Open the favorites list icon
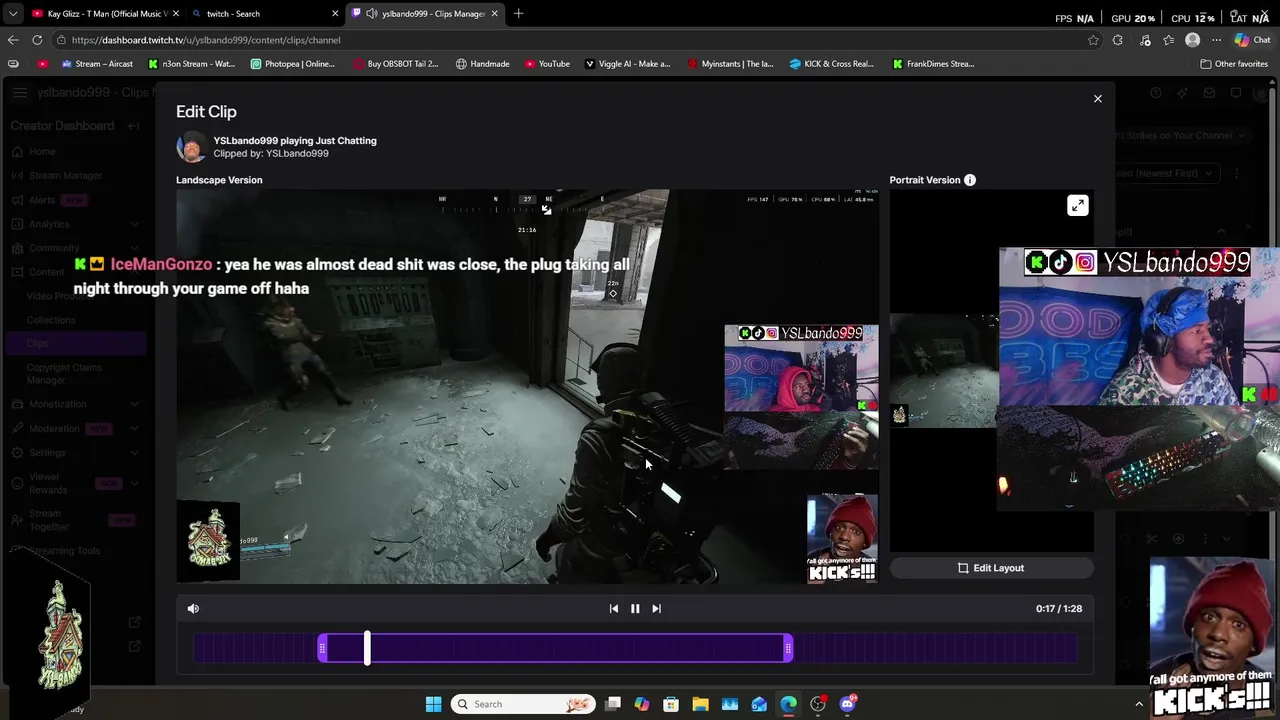Image resolution: width=1280 pixels, height=720 pixels. (1168, 40)
